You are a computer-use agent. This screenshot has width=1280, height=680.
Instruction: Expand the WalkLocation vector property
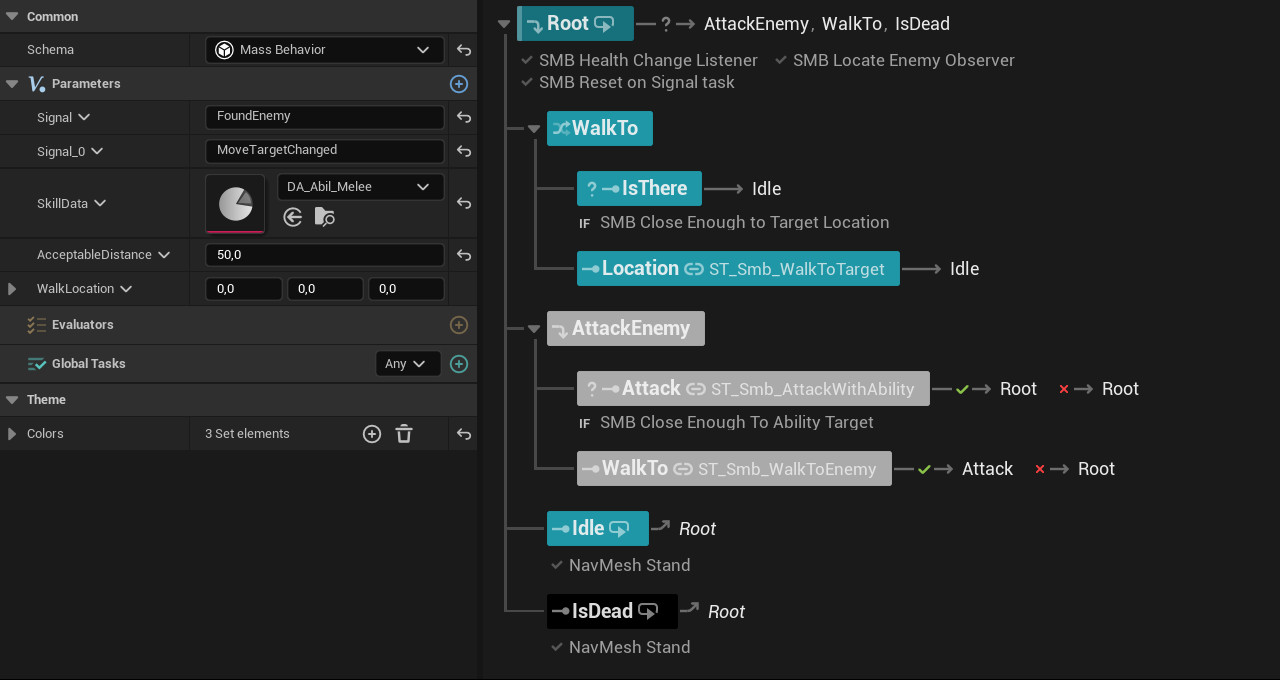pos(12,289)
